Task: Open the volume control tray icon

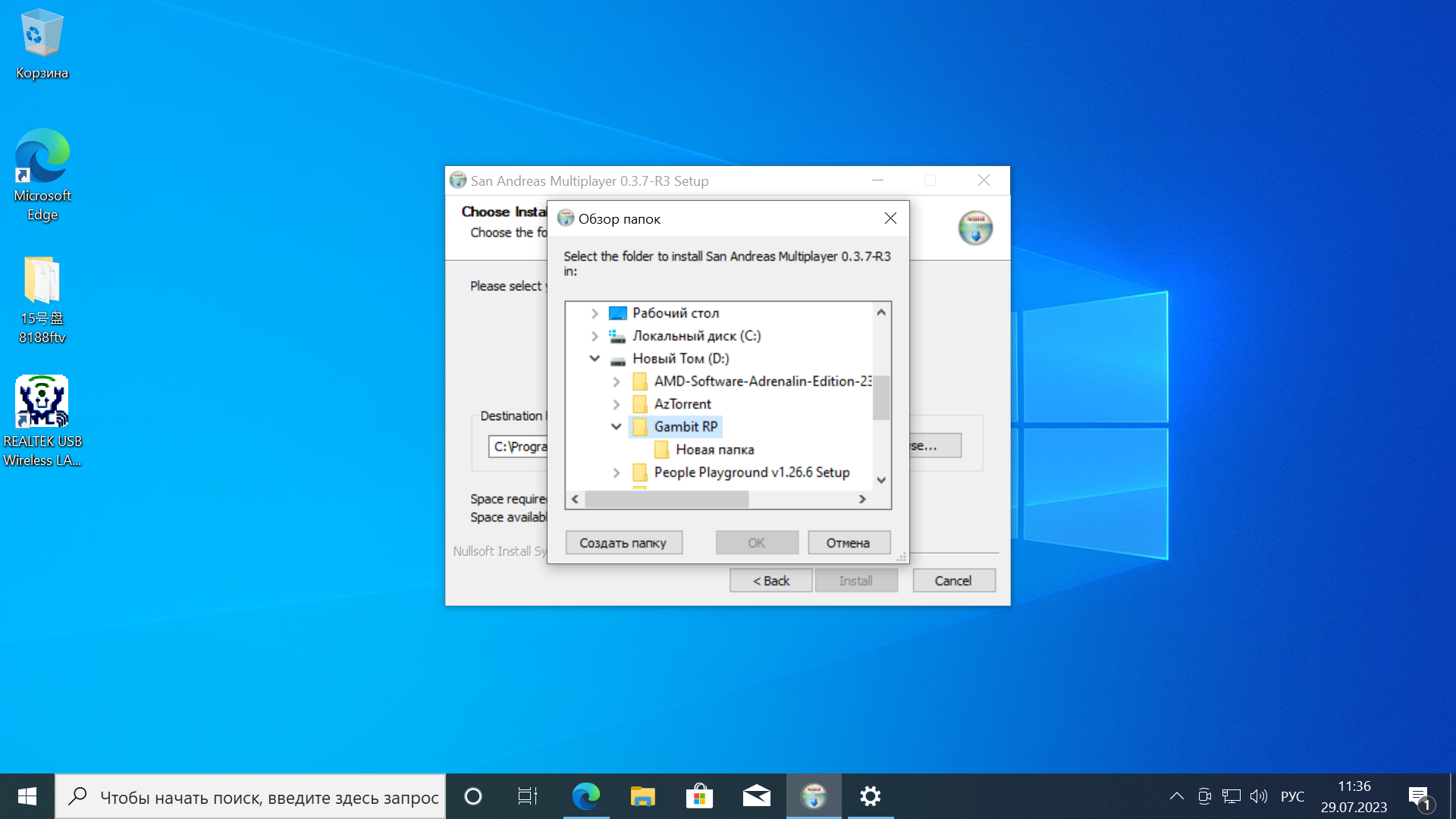Action: tap(1259, 796)
